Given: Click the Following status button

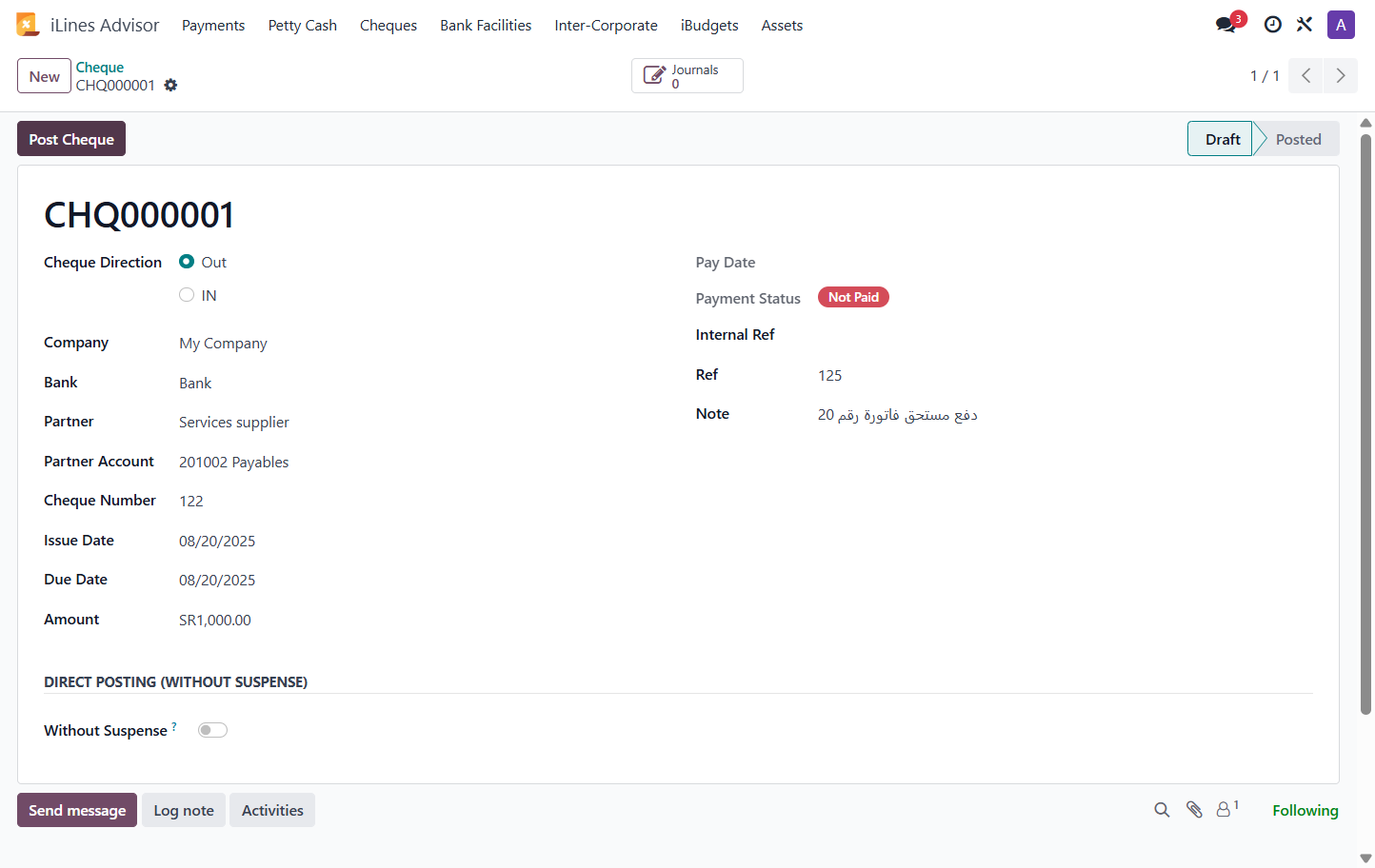Looking at the screenshot, I should tap(1305, 810).
